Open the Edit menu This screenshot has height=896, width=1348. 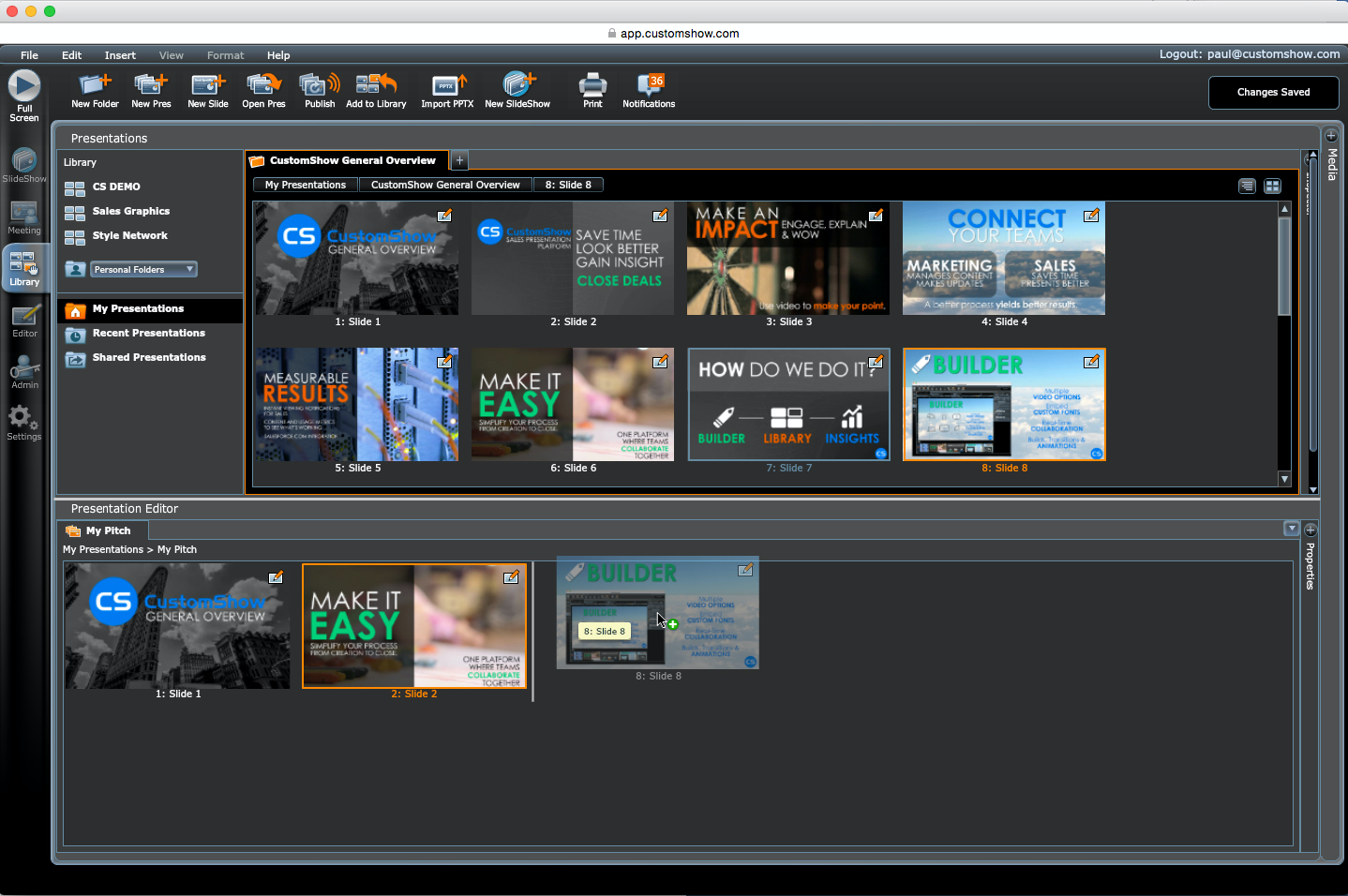tap(72, 55)
